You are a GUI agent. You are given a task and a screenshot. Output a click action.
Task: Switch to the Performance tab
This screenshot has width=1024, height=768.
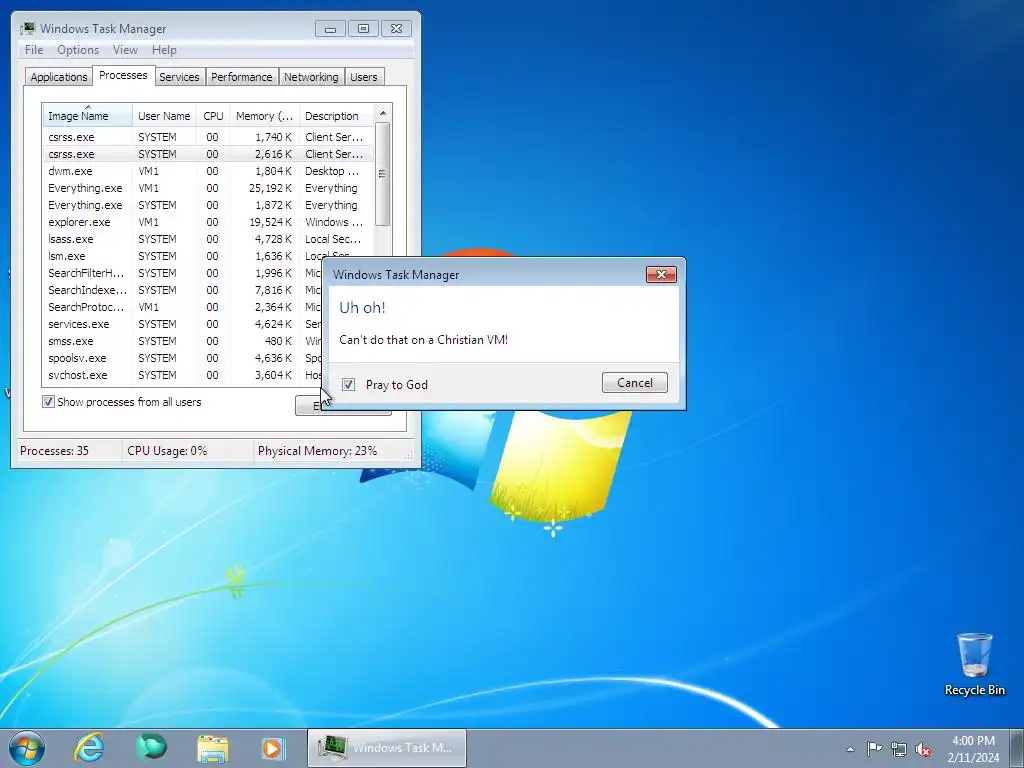click(242, 77)
